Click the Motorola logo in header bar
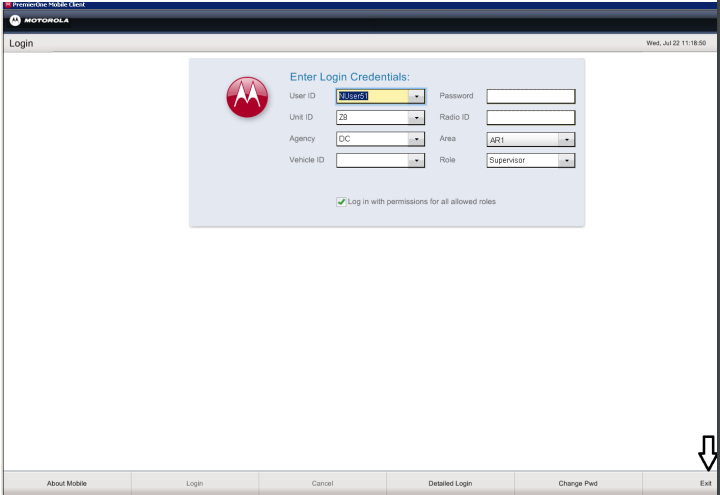The width and height of the screenshot is (720, 495). pos(39,20)
